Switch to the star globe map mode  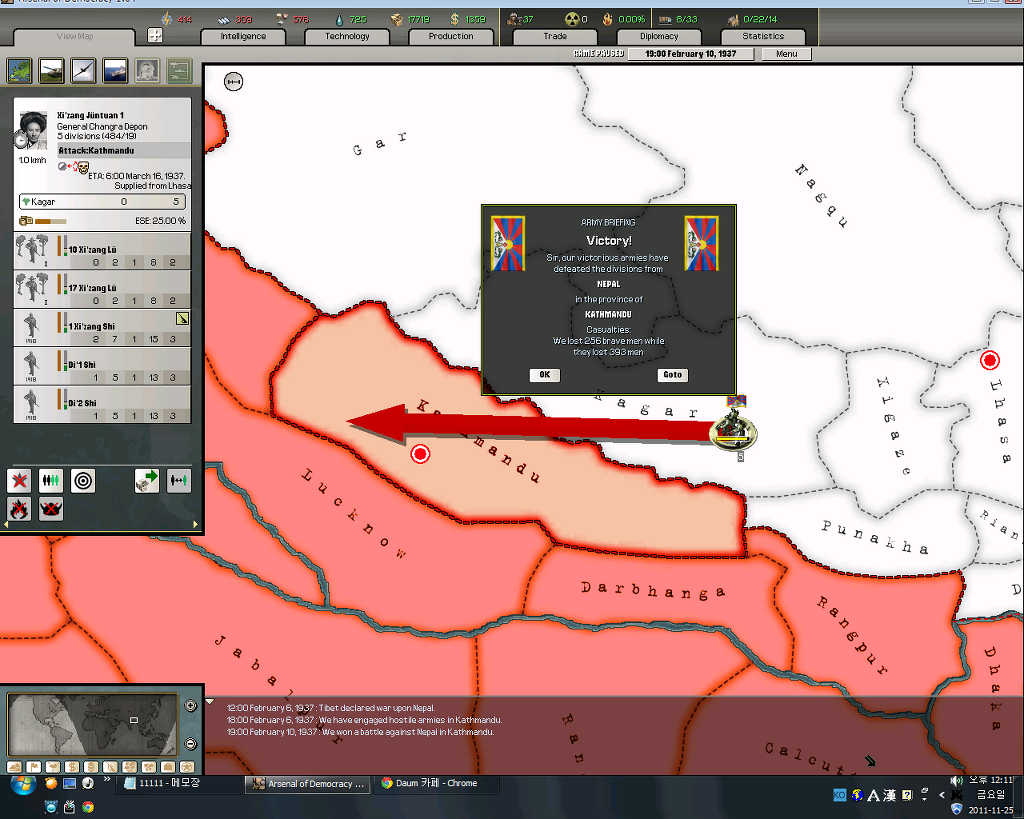click(x=187, y=767)
